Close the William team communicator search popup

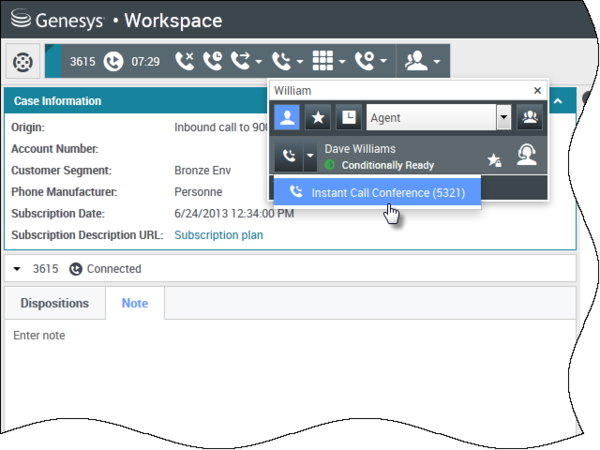pos(537,90)
